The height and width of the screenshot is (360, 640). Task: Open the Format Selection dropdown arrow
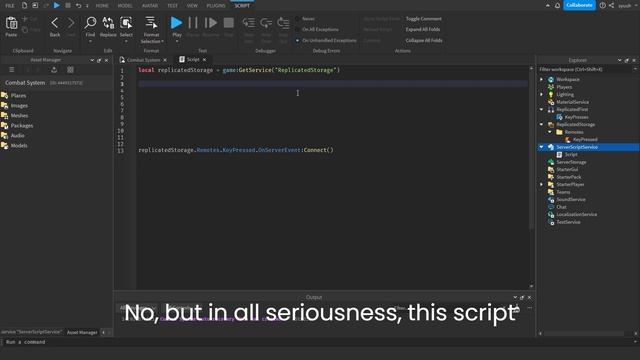(162, 41)
